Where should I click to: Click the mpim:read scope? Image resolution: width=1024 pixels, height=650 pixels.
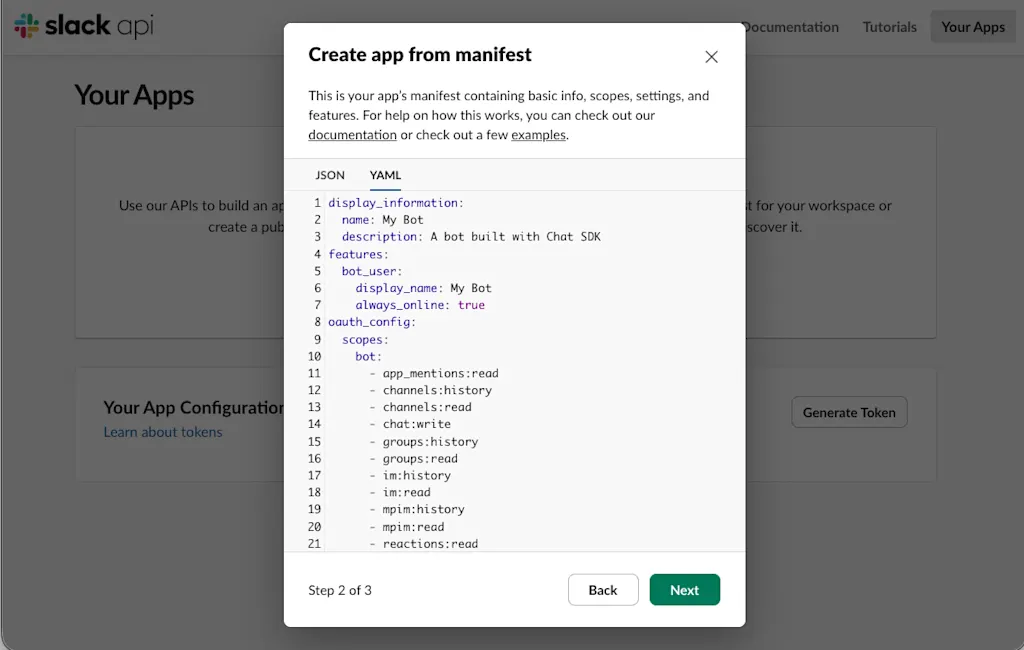pos(413,527)
